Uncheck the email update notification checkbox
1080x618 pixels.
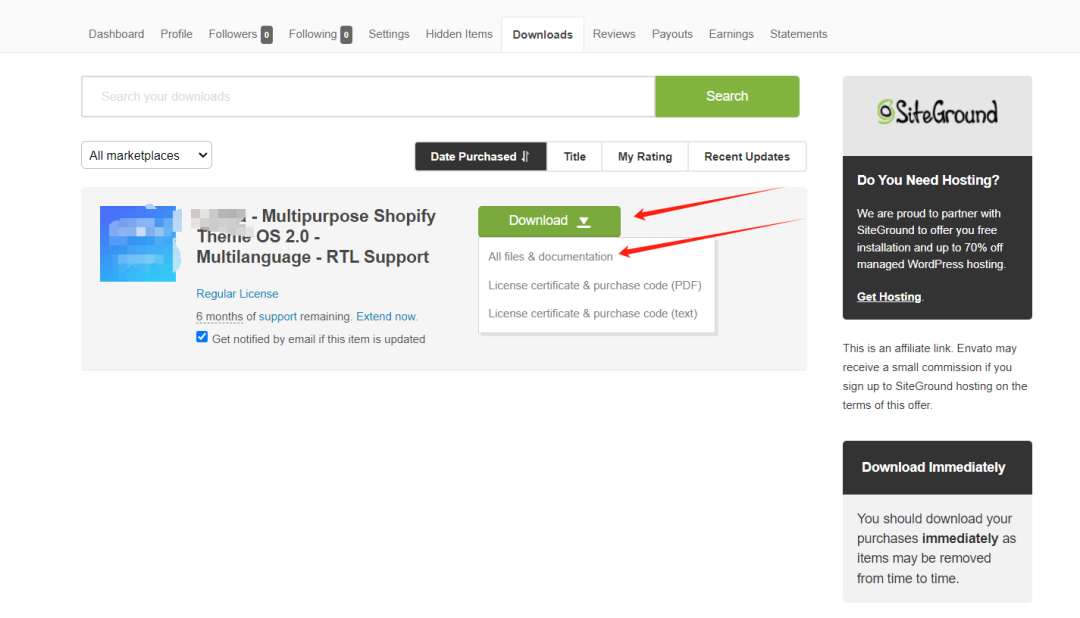coord(203,338)
